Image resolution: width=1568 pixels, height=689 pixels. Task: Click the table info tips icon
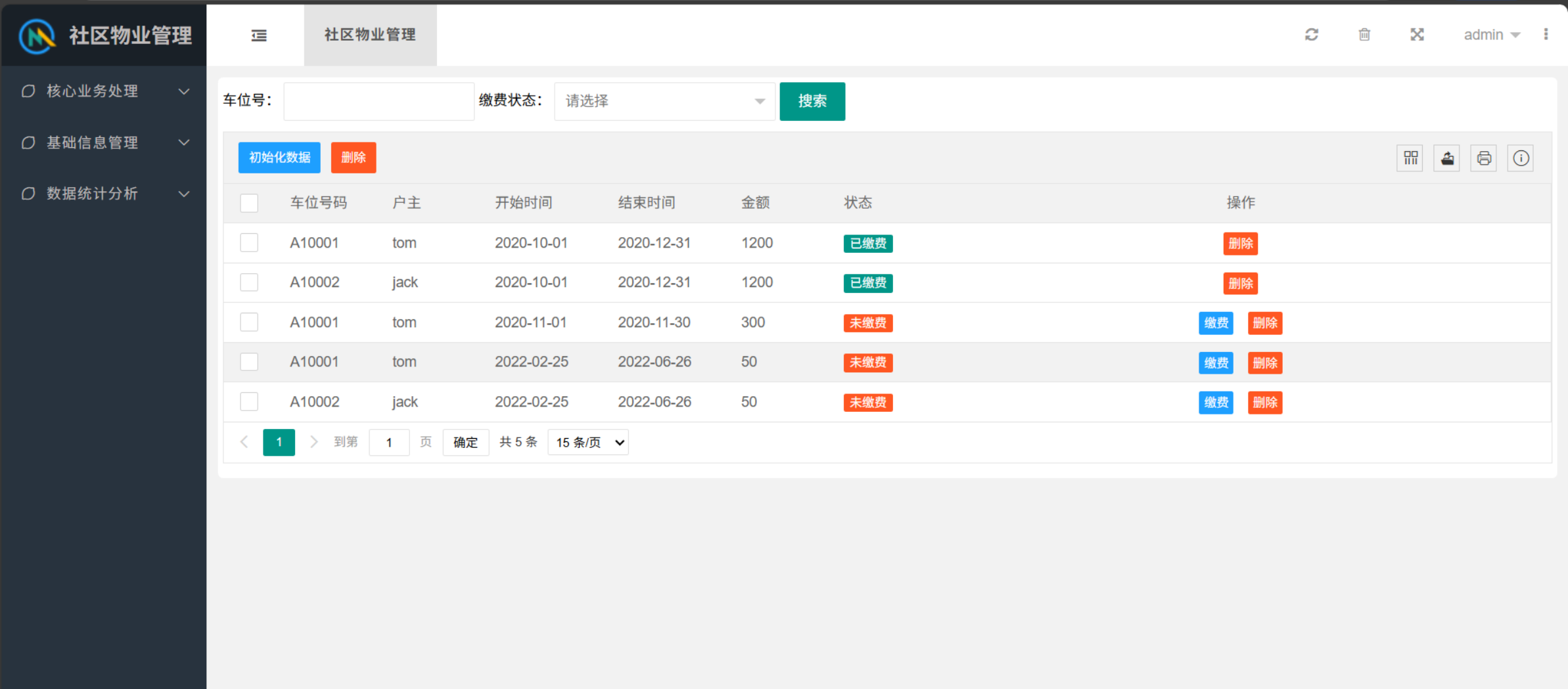[1521, 158]
